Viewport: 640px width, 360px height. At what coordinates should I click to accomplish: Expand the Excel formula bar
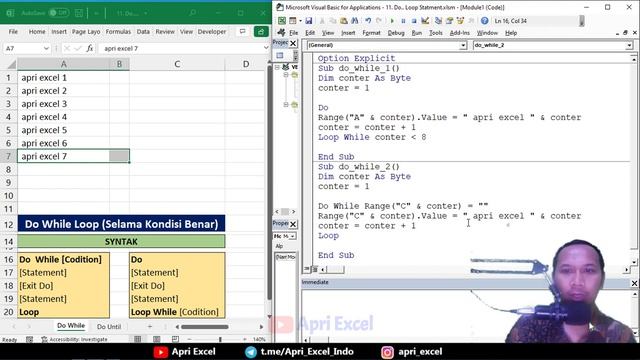(x=266, y=48)
